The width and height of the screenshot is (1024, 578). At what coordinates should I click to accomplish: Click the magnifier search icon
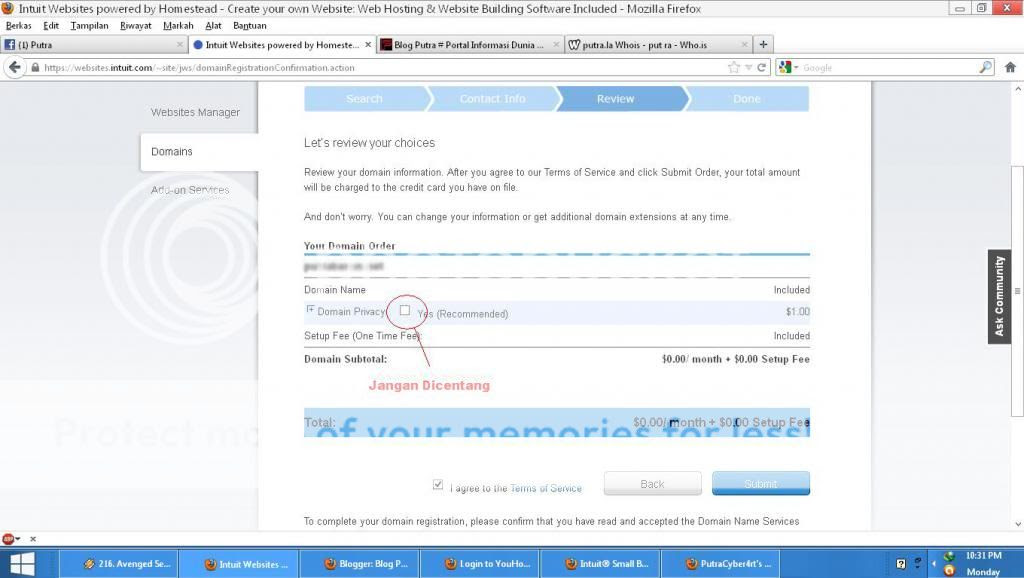click(x=985, y=67)
